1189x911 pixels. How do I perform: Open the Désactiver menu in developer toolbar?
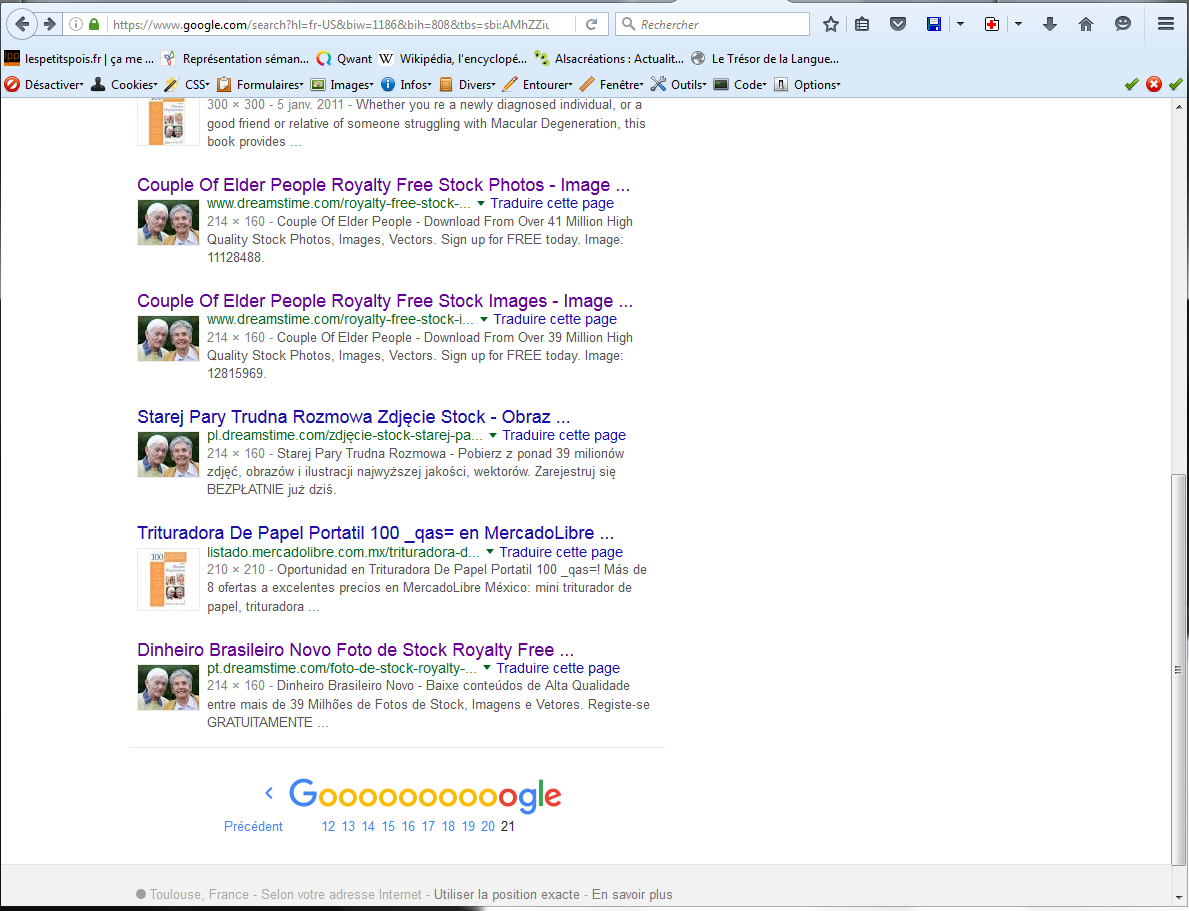pyautogui.click(x=45, y=85)
